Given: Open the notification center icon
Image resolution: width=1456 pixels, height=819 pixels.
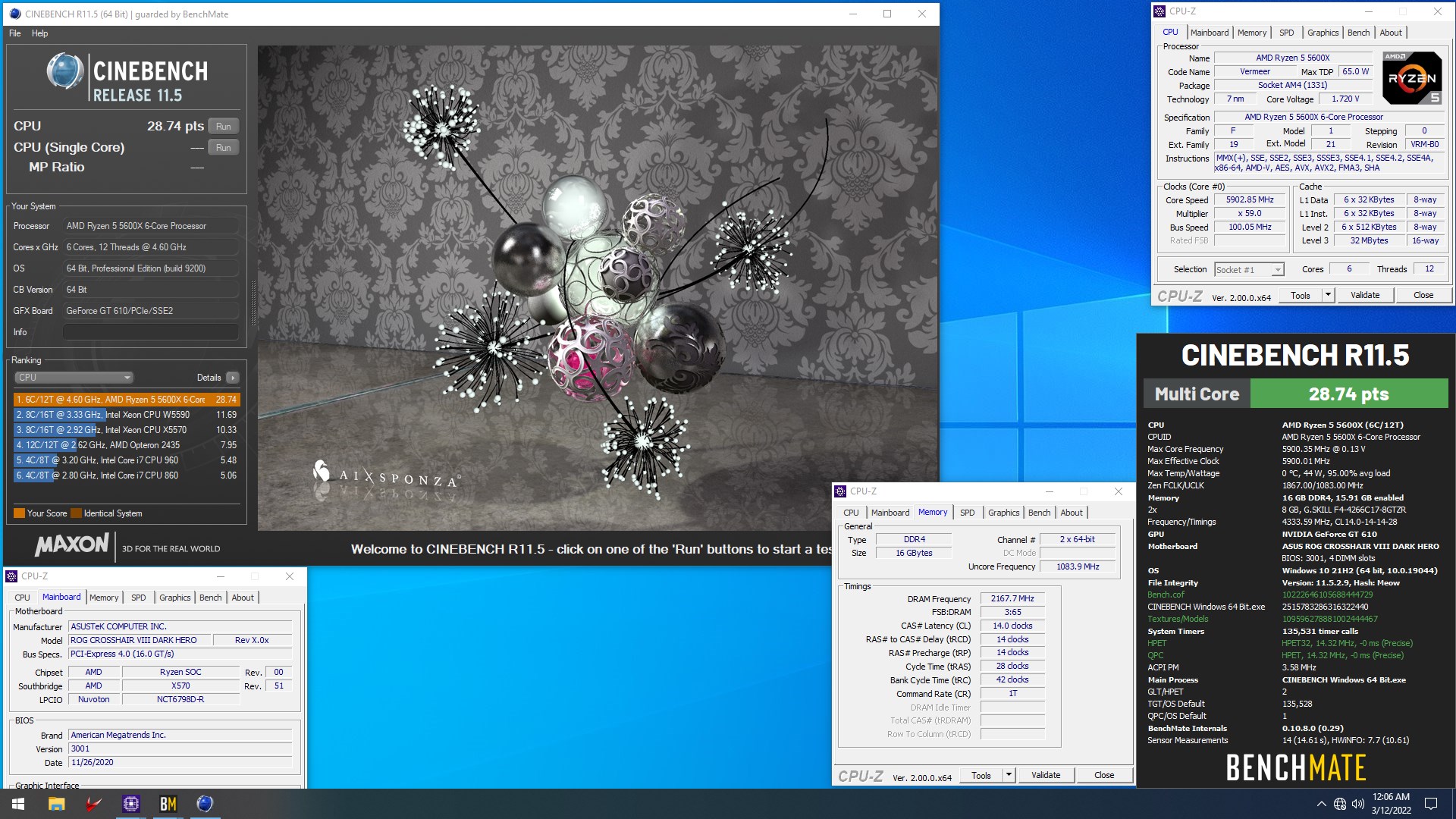Looking at the screenshot, I should coord(1431,804).
